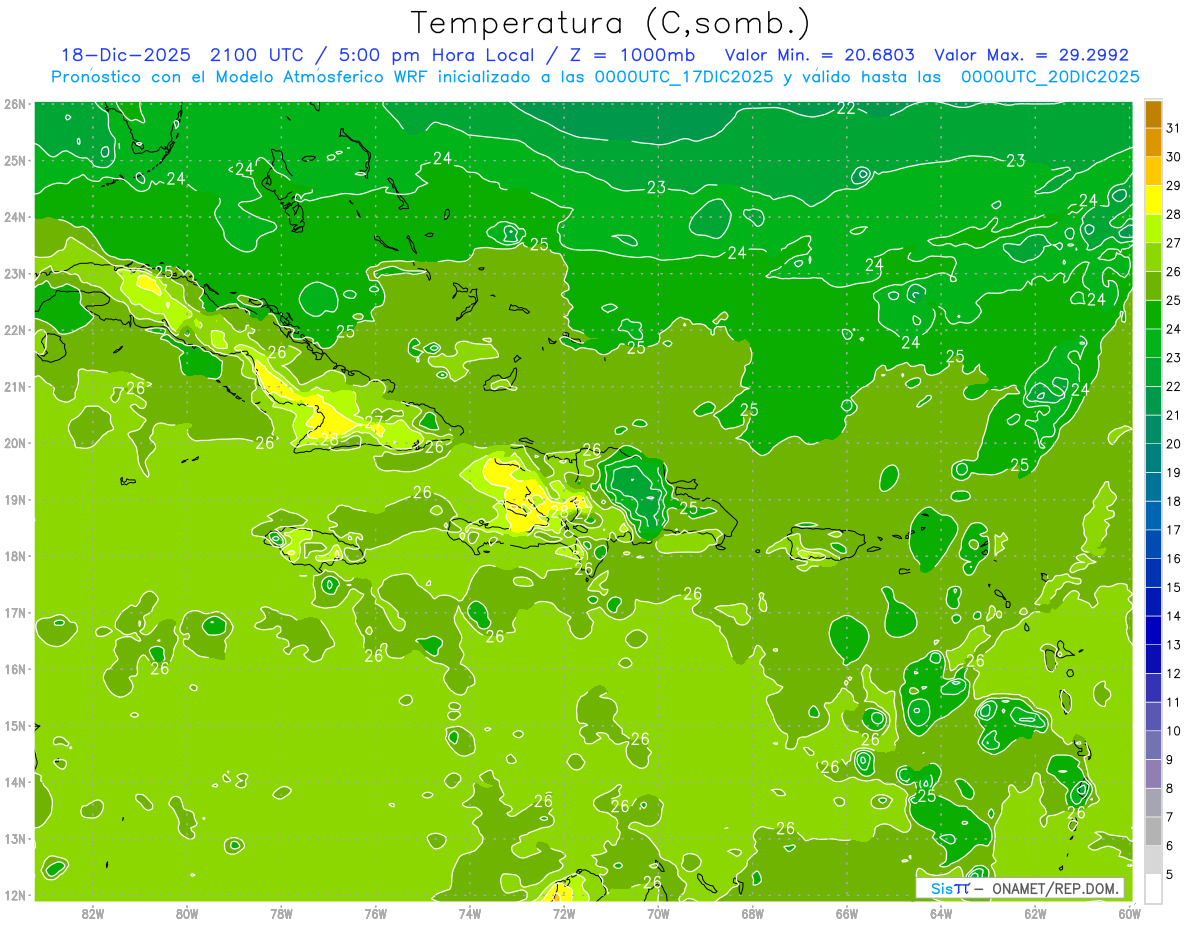The height and width of the screenshot is (927, 1200).
Task: Click the legend value "20"
Action: (x=1173, y=444)
